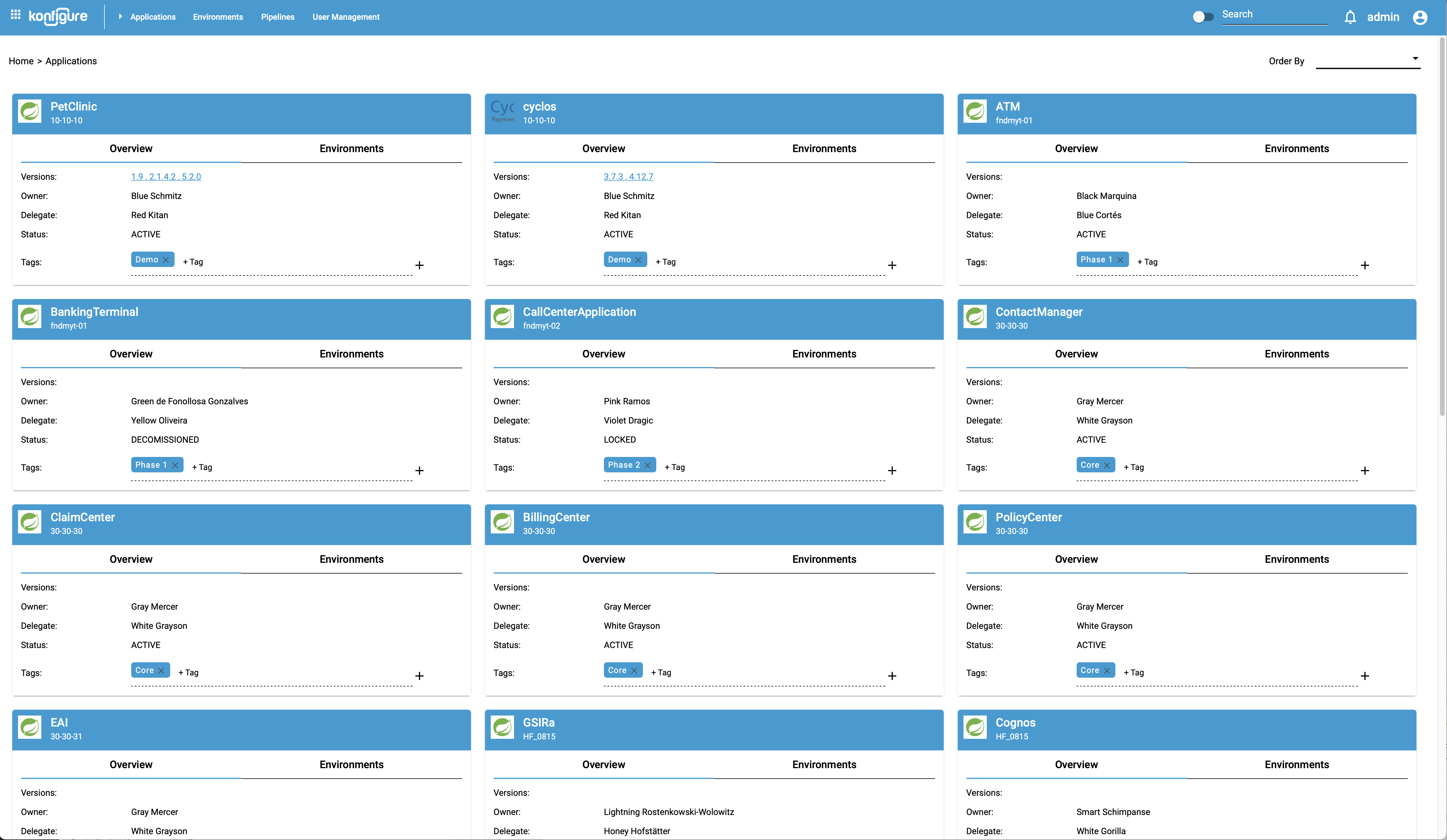This screenshot has width=1447, height=840.
Task: Open the Pipelines menu
Action: 278,17
